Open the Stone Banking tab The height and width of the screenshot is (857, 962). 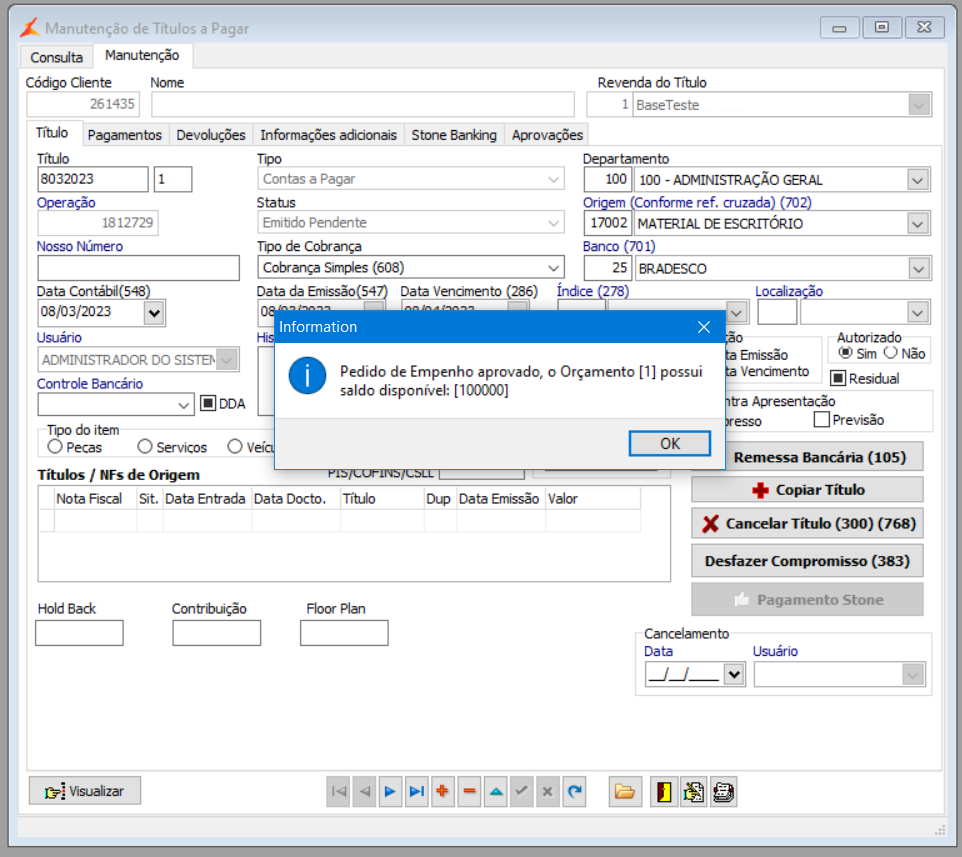point(454,135)
